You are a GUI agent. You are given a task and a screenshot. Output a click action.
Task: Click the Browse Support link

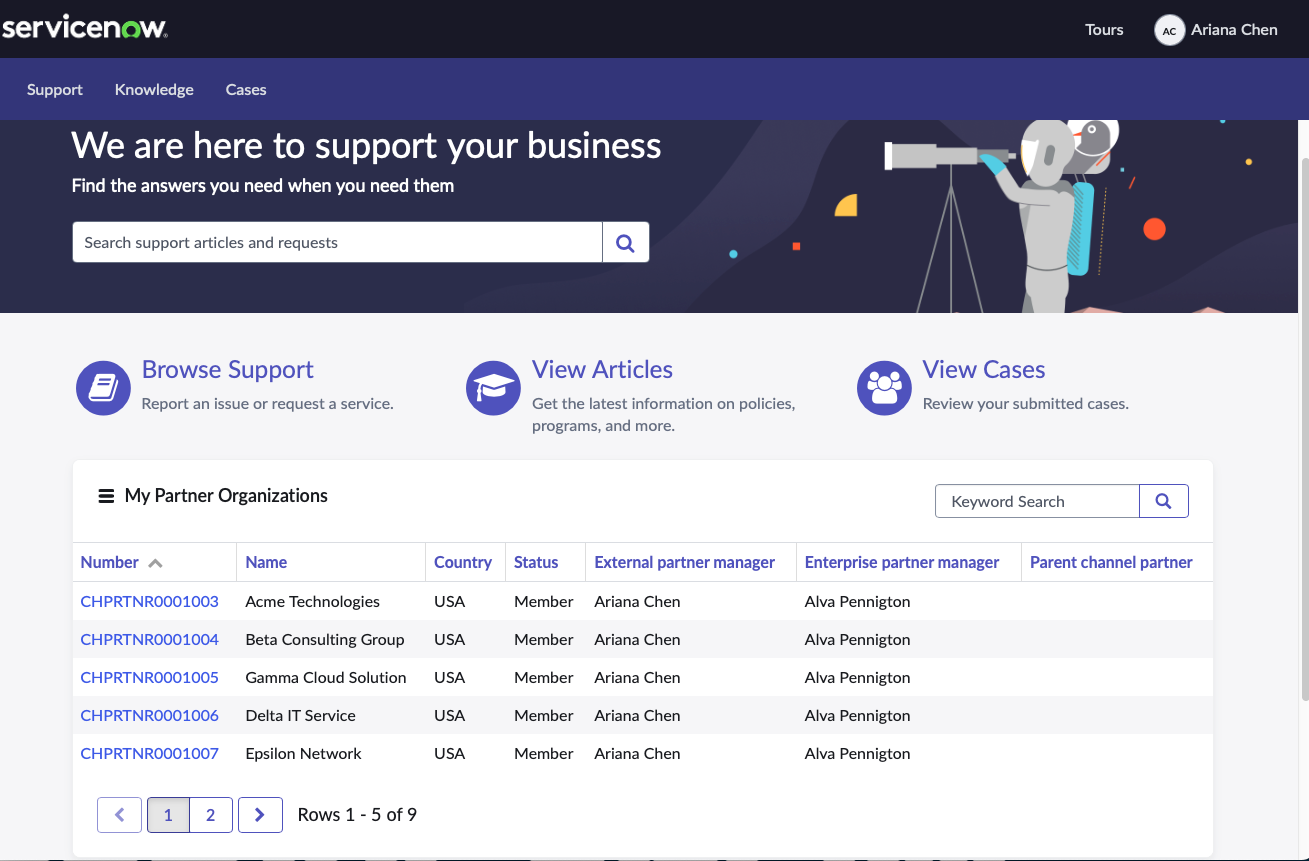[x=228, y=369]
